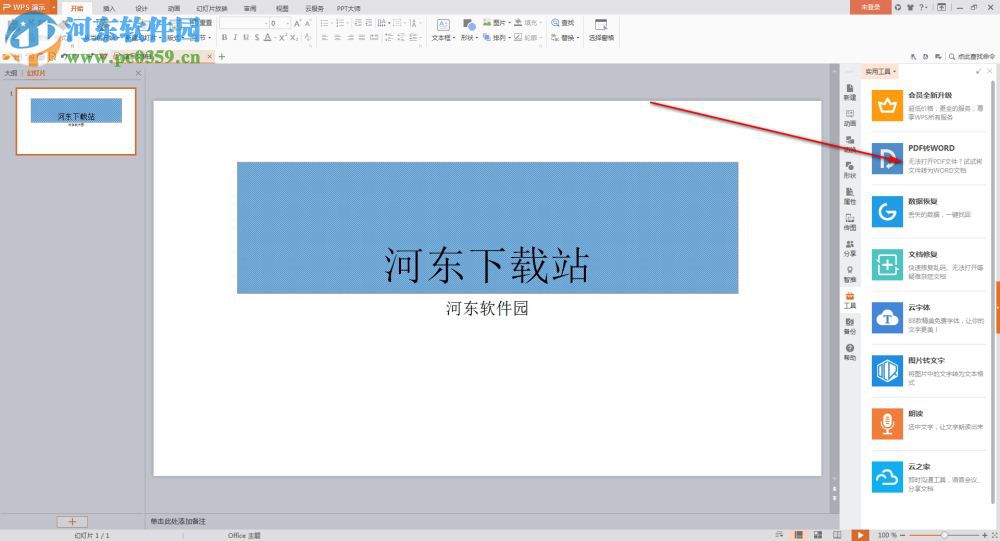1000x541 pixels.
Task: Toggle Underline formatting
Action: coord(246,38)
